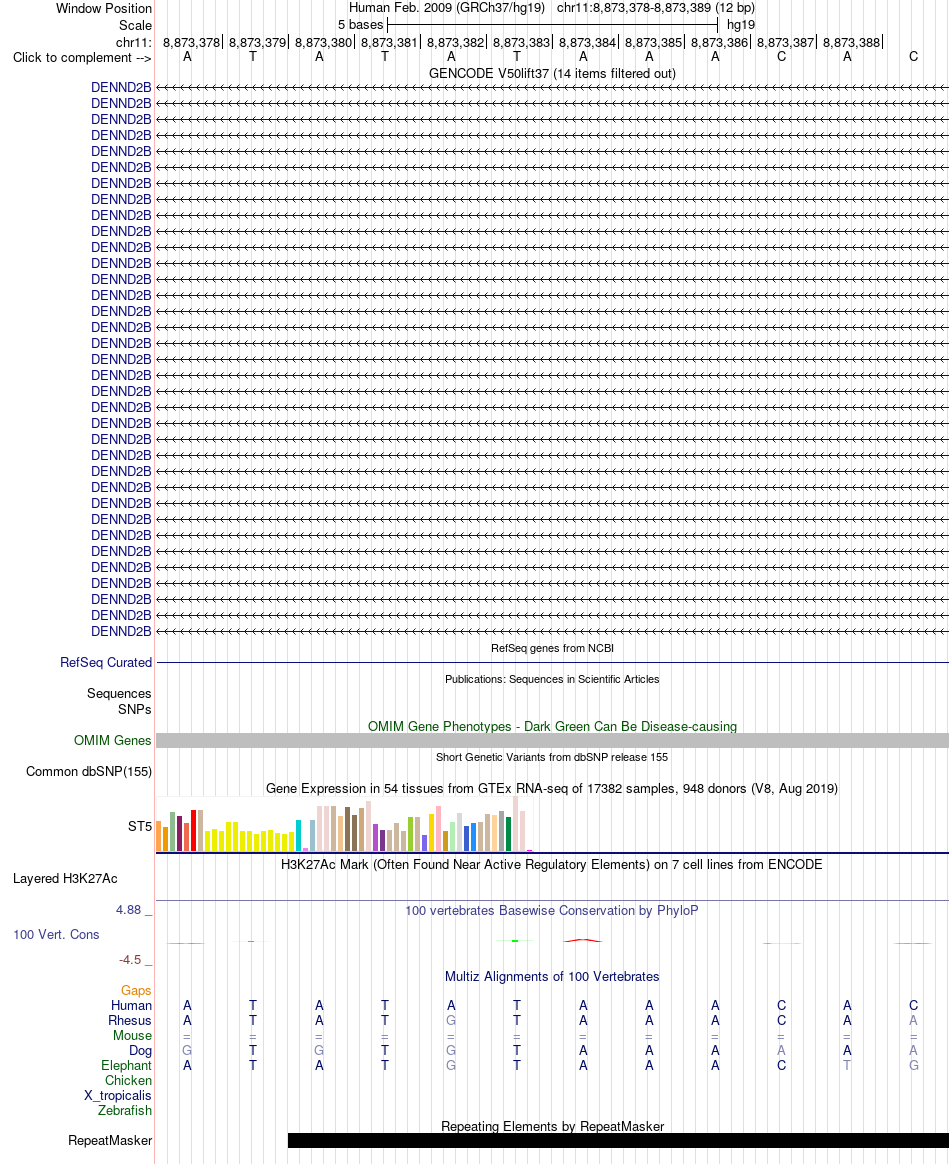Click the Common dbSNP(155) label
The height and width of the screenshot is (1164, 950).
[89, 771]
